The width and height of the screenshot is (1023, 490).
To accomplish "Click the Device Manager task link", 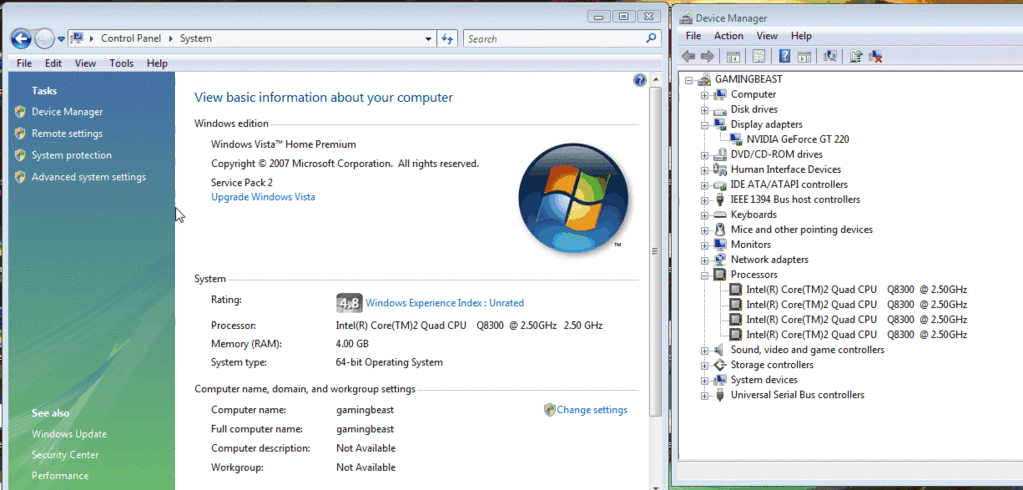I will coord(67,112).
